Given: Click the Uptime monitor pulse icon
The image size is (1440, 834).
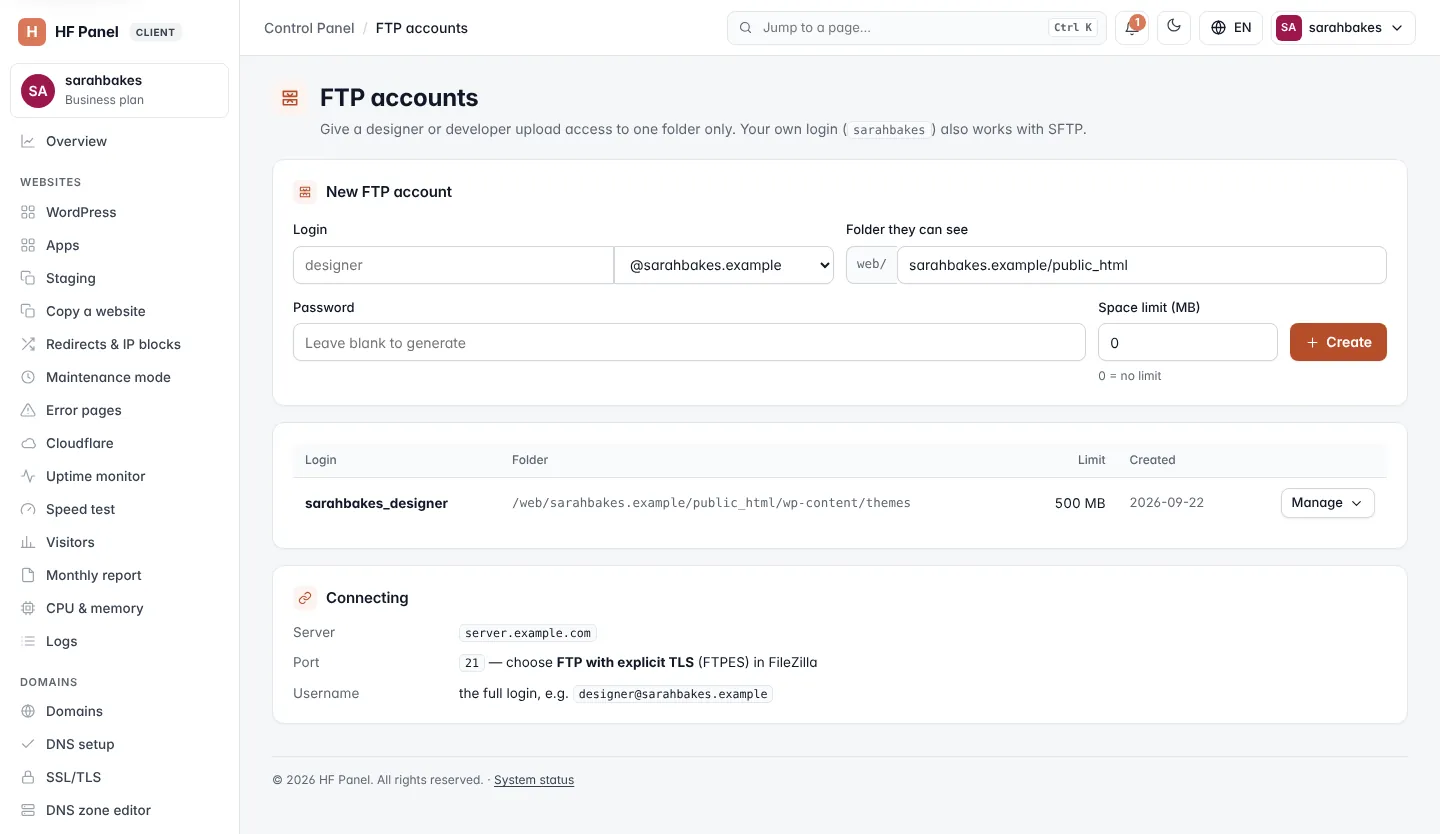Looking at the screenshot, I should (28, 476).
